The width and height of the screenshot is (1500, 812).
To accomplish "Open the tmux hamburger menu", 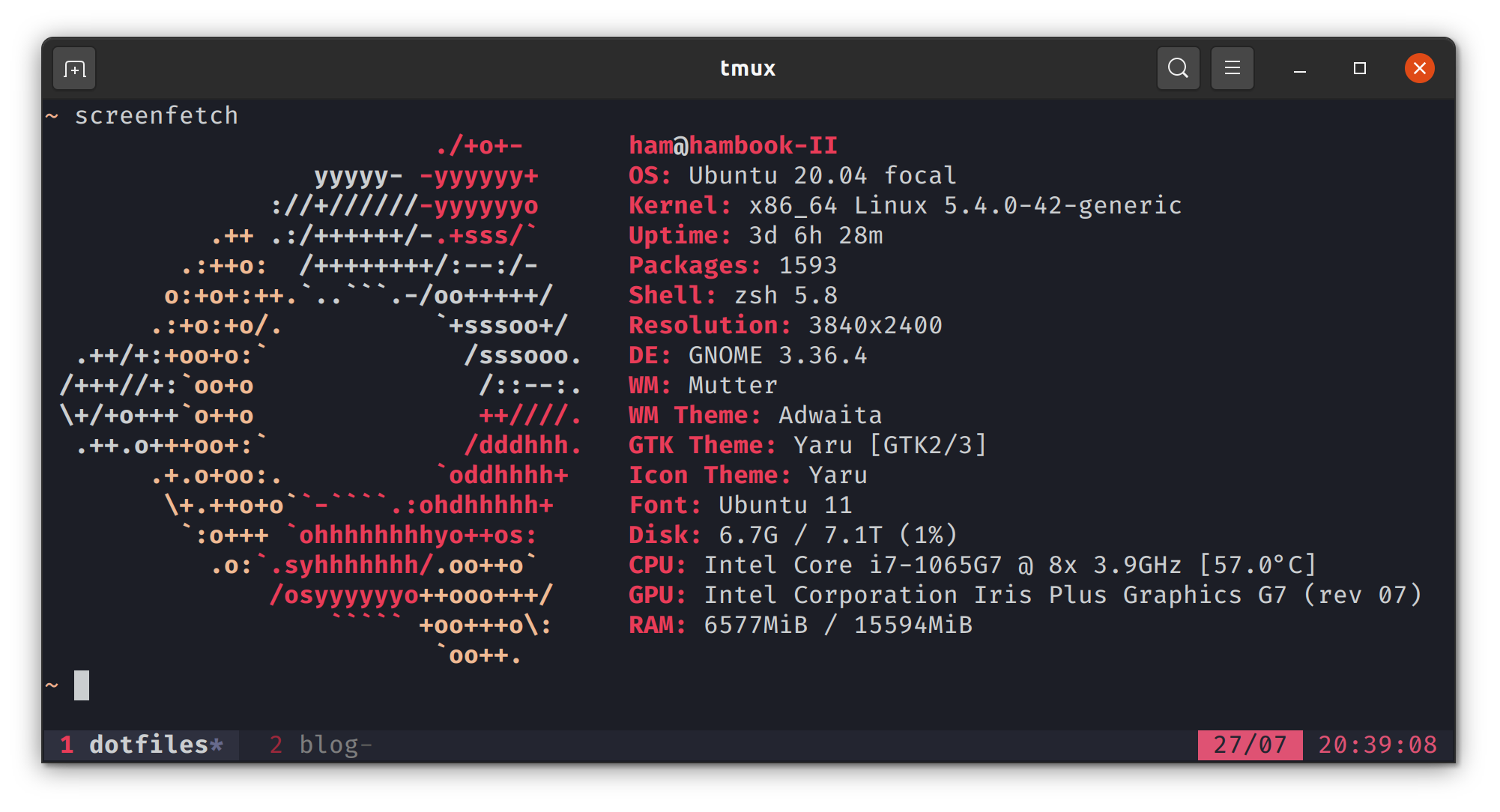I will tap(1232, 68).
